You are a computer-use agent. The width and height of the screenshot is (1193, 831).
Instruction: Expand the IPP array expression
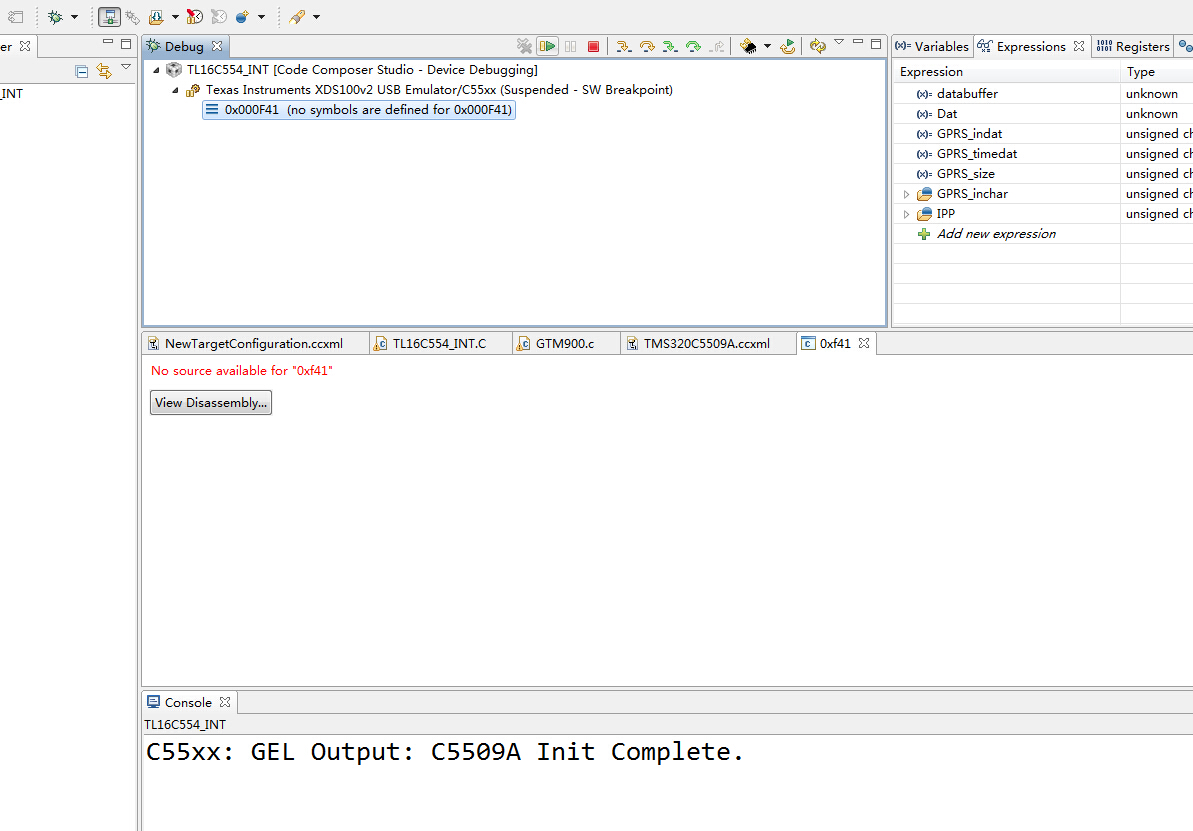906,215
